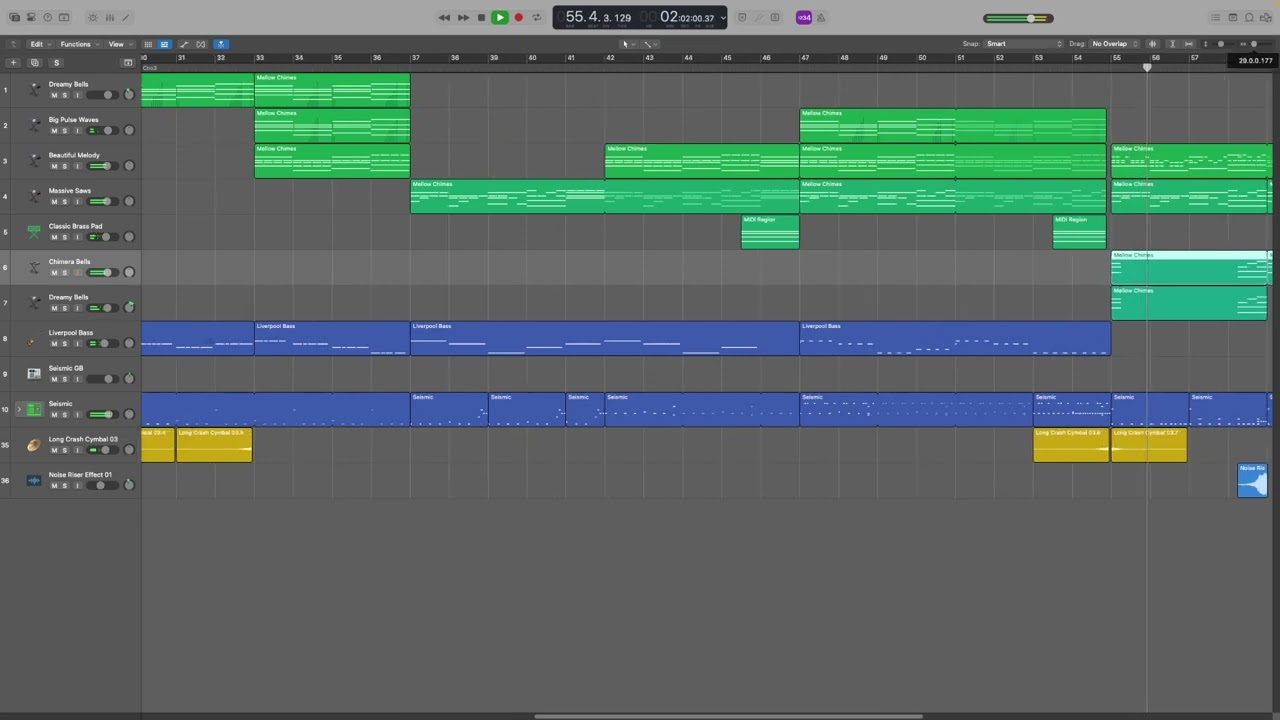Click the Seismic GB drum machine icon
Image resolution: width=1280 pixels, height=720 pixels.
coord(34,374)
